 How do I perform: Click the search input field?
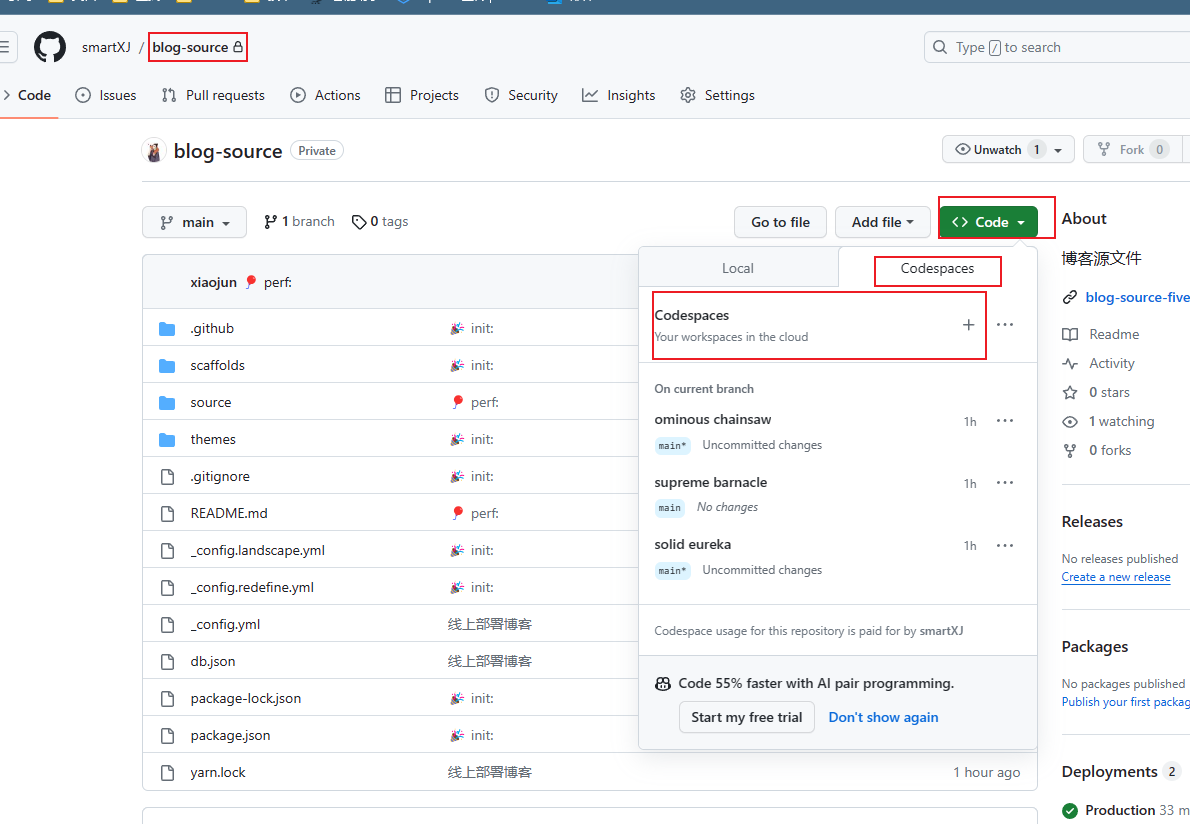pos(1060,47)
